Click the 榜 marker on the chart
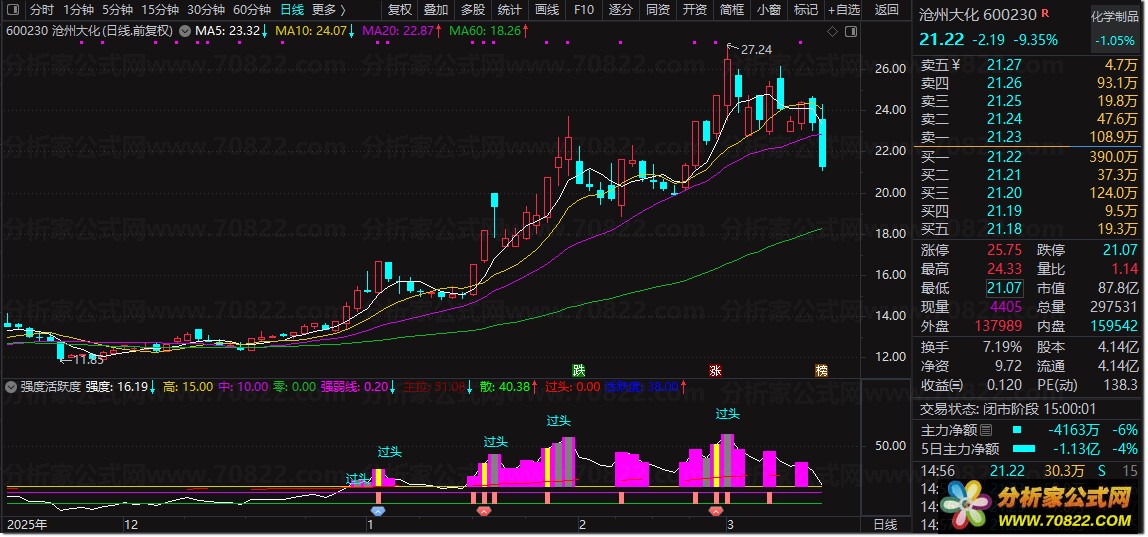This screenshot has width=1148, height=537. point(822,370)
